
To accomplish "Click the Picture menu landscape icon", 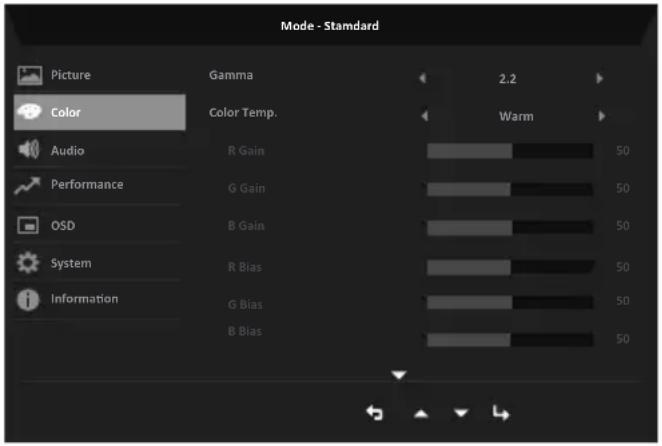I will [x=30, y=76].
